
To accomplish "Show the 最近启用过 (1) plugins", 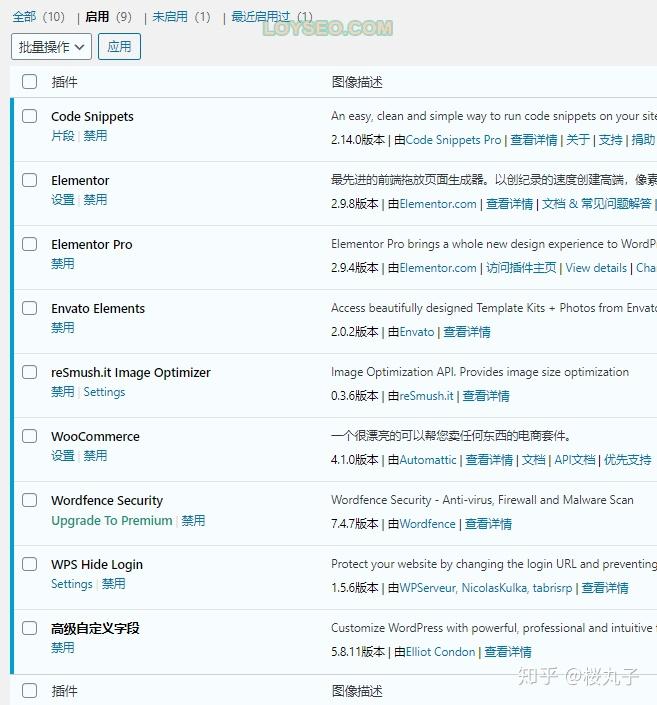I will [x=272, y=17].
